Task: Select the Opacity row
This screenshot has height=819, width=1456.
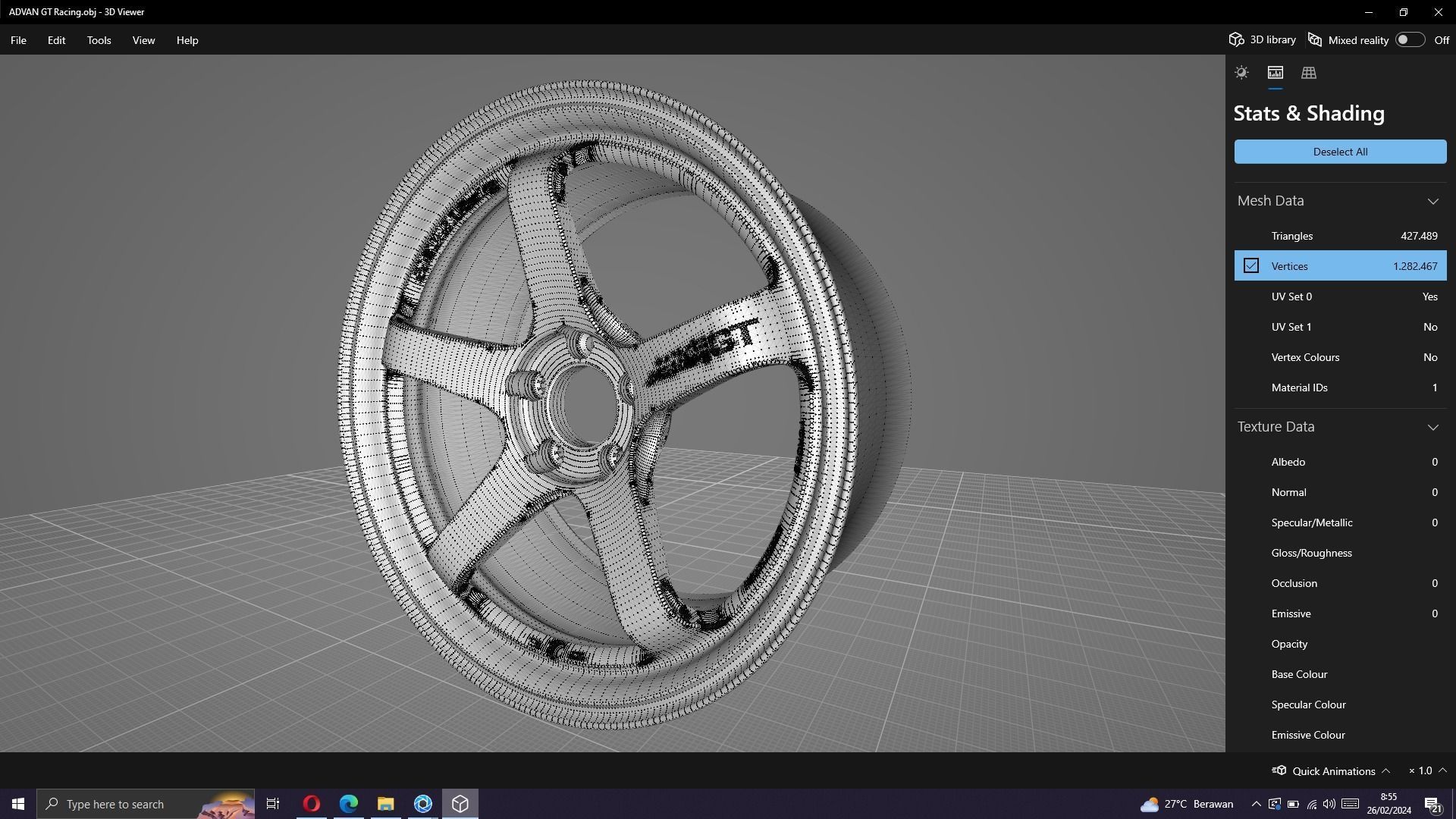Action: tap(1340, 644)
